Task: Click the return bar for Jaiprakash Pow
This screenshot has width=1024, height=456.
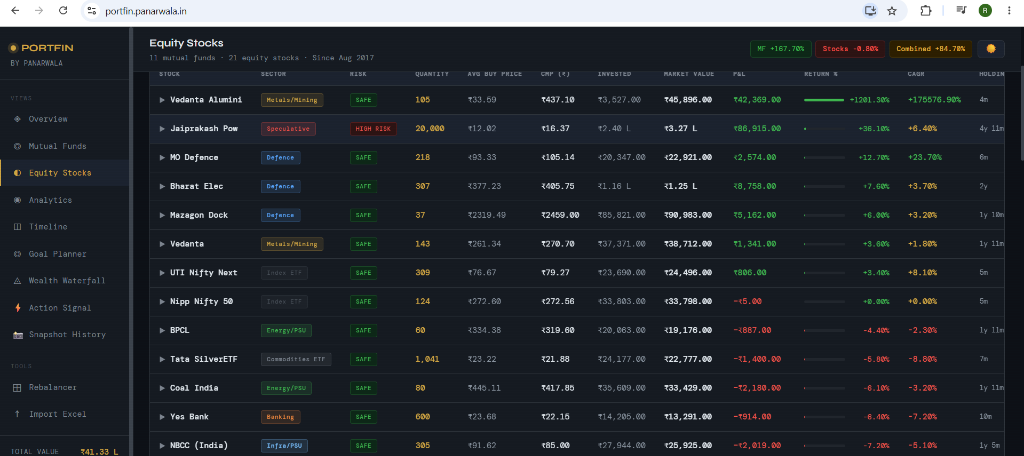Action: [824, 129]
